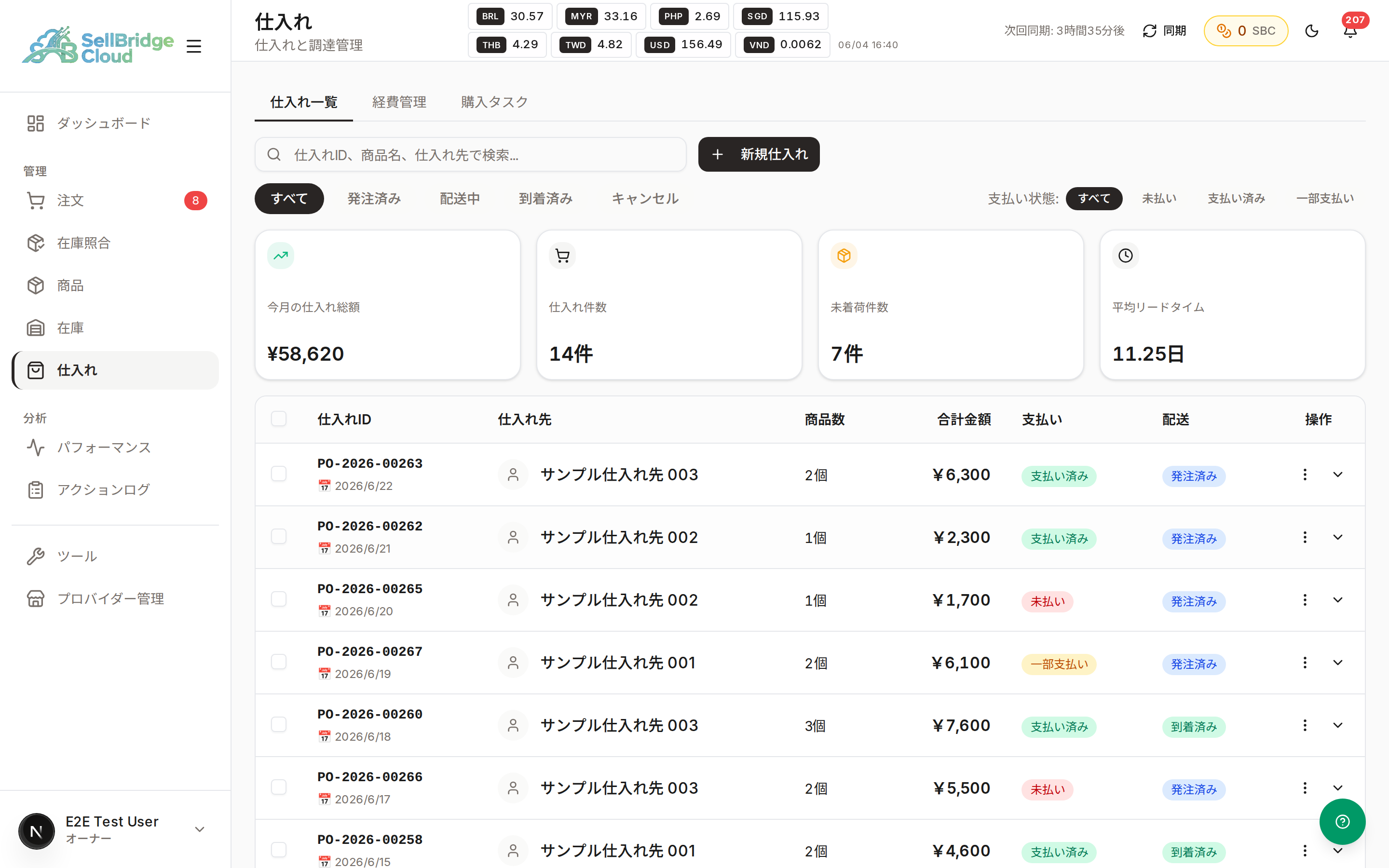Check the row PO-2026-00265

pos(278,599)
